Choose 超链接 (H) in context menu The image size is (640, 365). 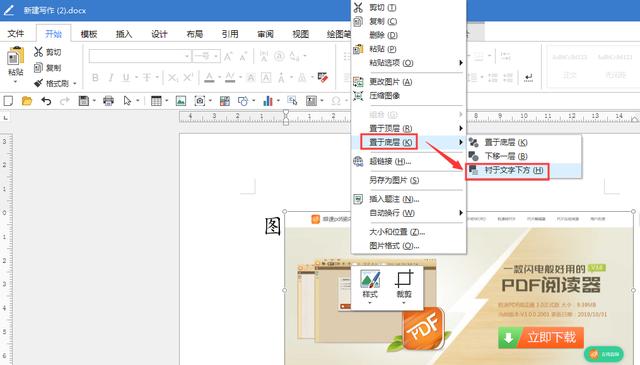point(408,161)
